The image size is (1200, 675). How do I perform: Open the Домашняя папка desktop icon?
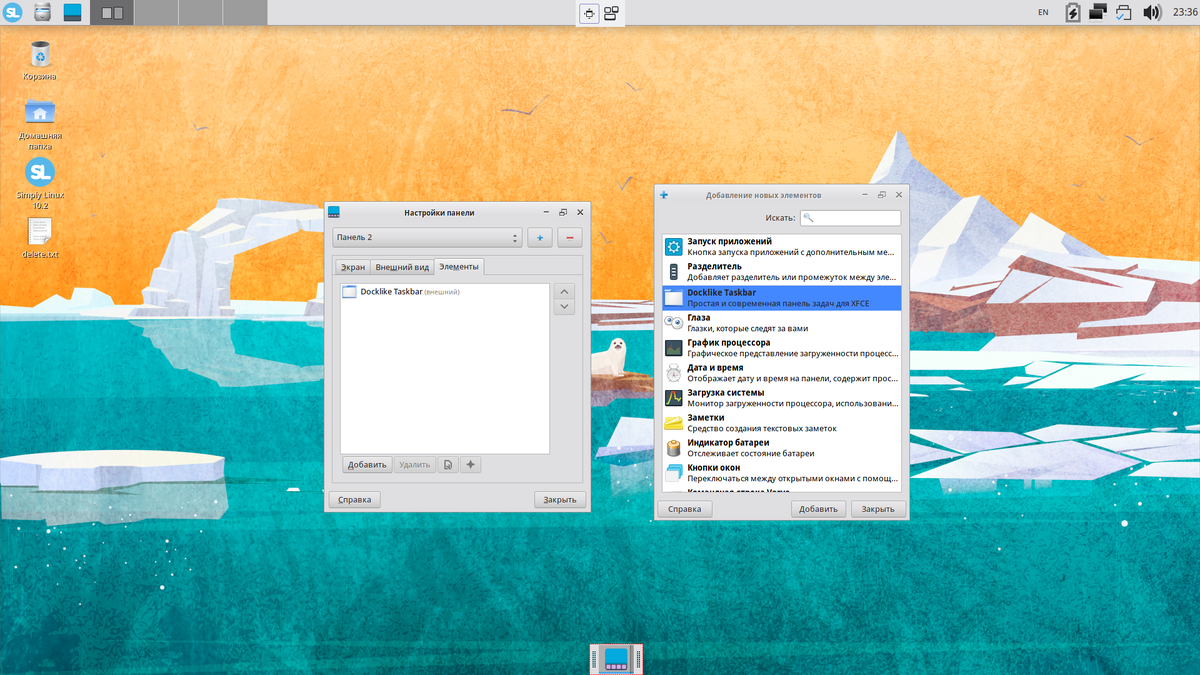[40, 125]
